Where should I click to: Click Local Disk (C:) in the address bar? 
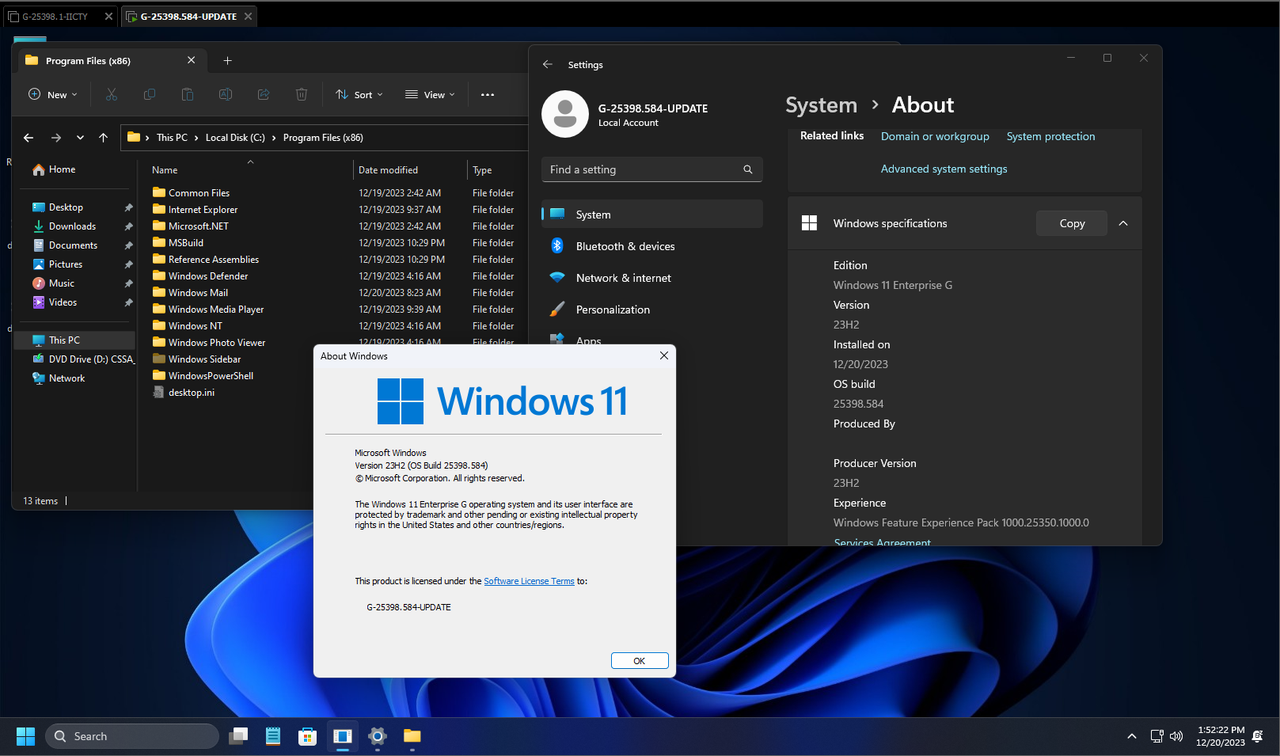(235, 137)
